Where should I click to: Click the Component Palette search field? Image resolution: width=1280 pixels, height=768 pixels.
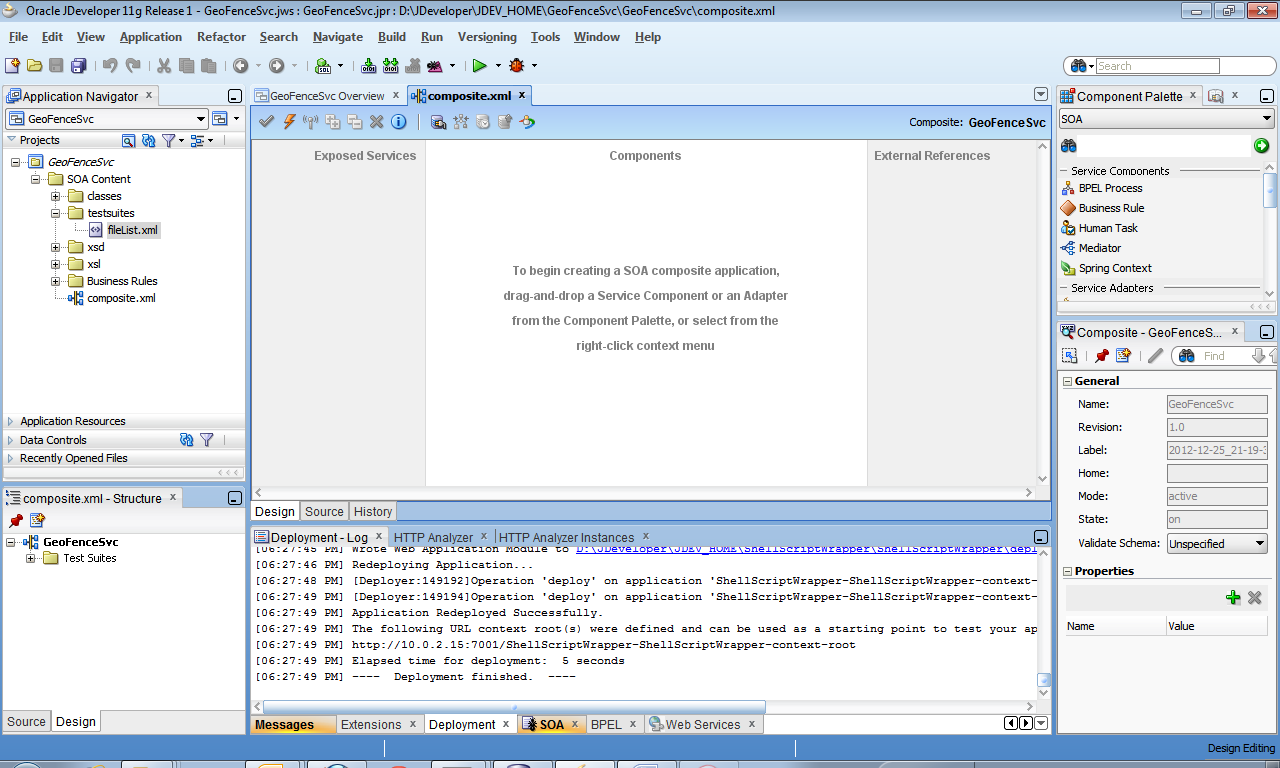pos(1164,146)
